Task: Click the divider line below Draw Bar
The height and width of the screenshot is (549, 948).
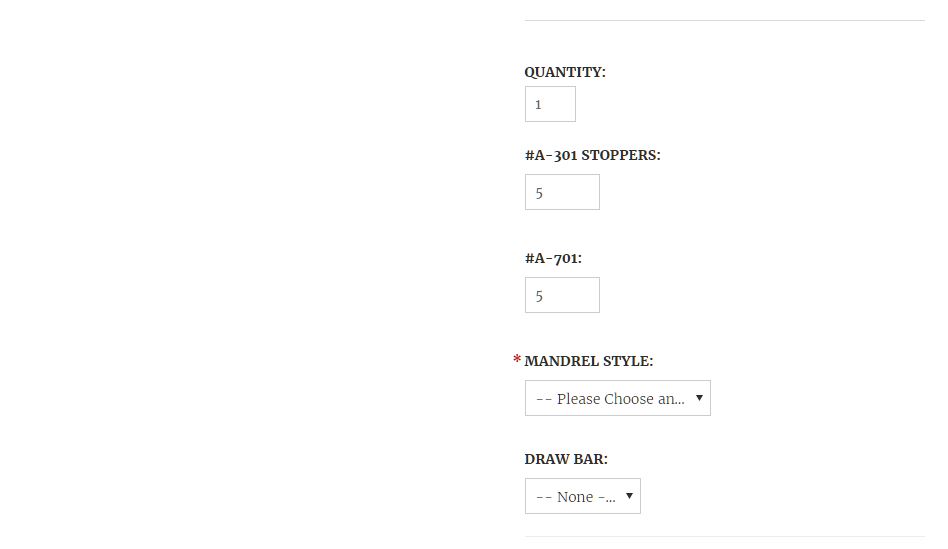Action: point(724,537)
